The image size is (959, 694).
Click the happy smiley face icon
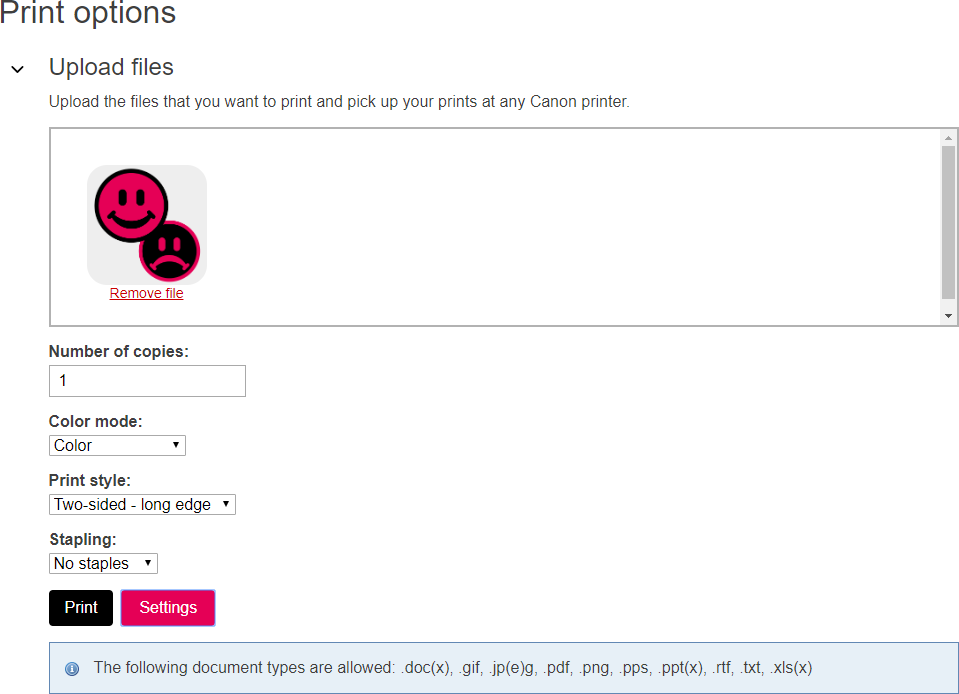(x=130, y=204)
